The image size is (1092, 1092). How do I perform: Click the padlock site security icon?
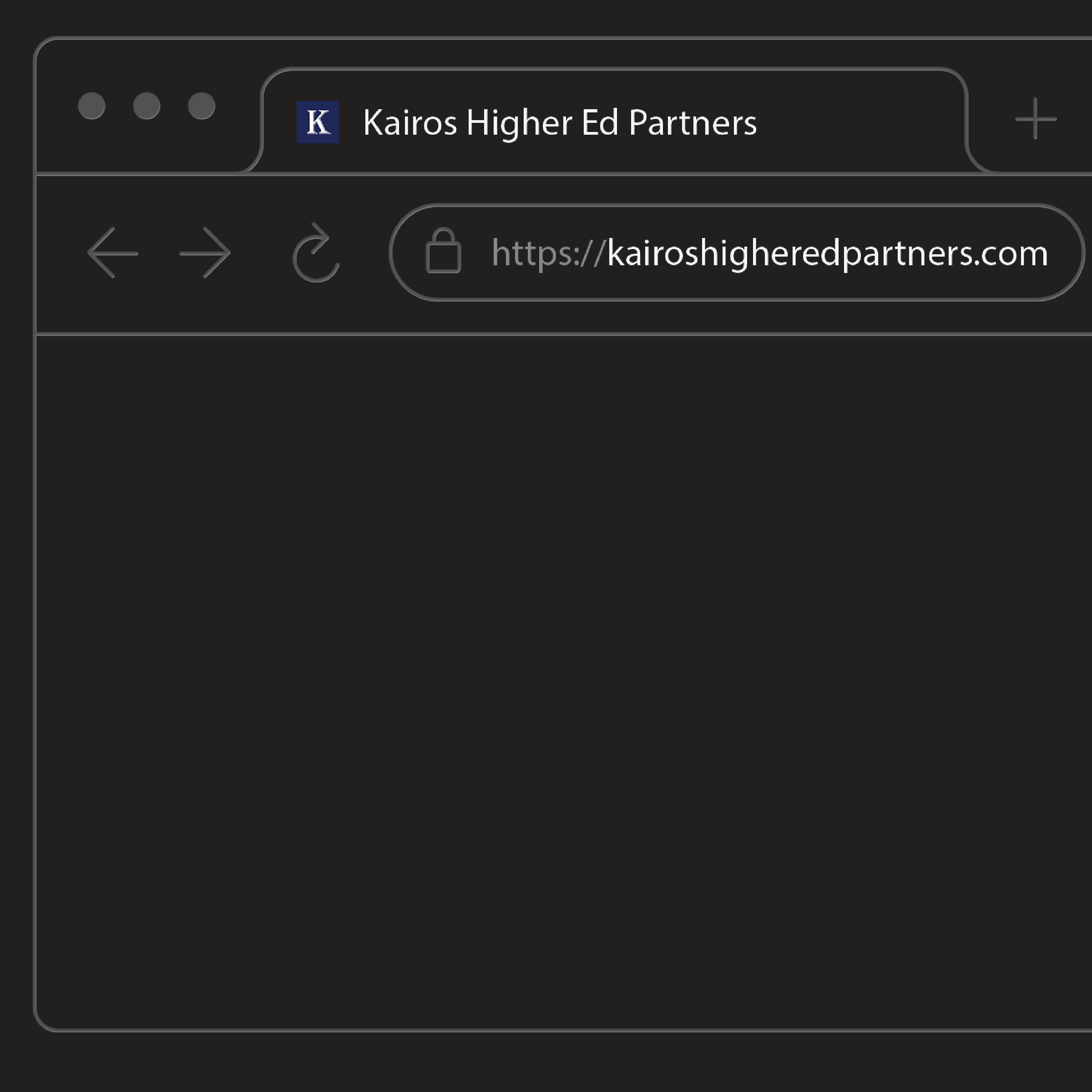pyautogui.click(x=443, y=251)
